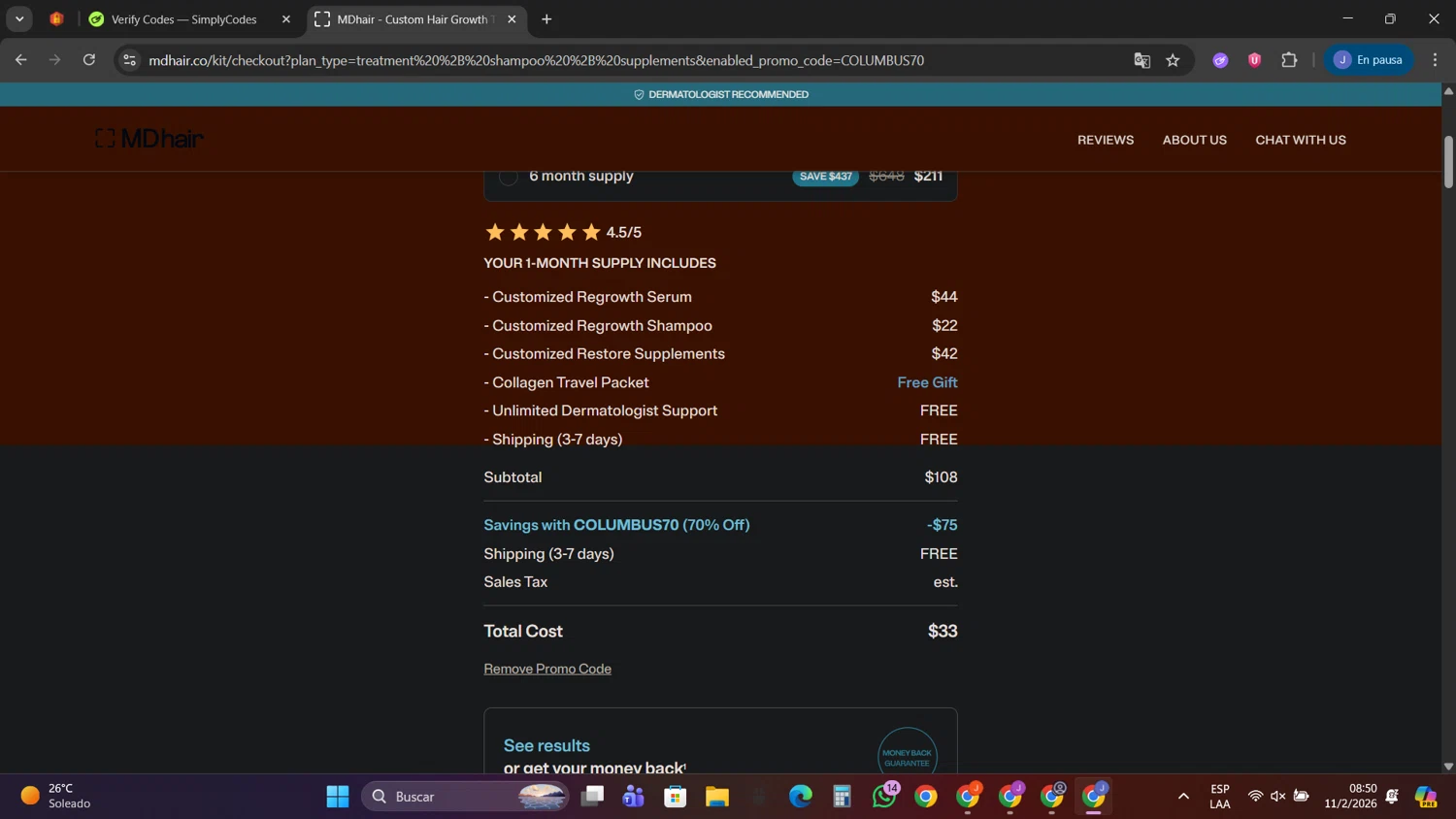The height and width of the screenshot is (819, 1456).
Task: Open Microsoft Teams from the taskbar
Action: click(x=634, y=797)
